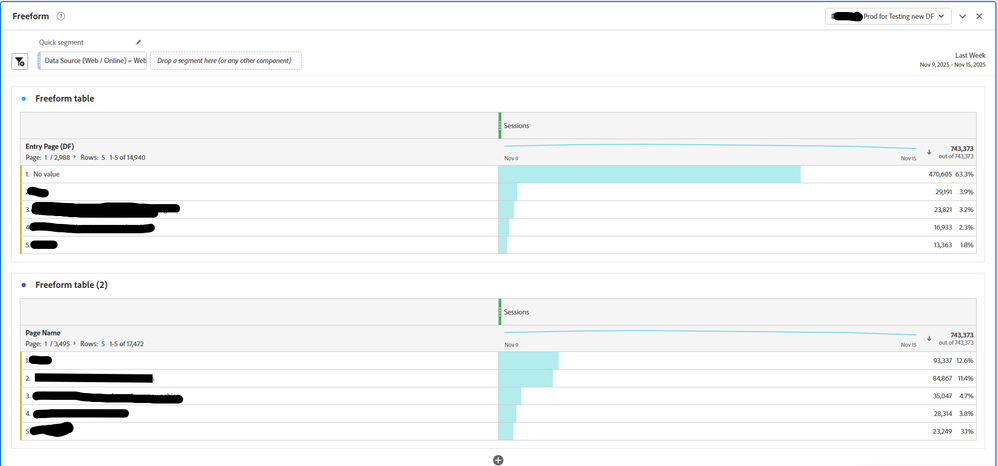Screen dimensions: 998x466
Task: Close the Freeform panel
Action: click(x=980, y=16)
